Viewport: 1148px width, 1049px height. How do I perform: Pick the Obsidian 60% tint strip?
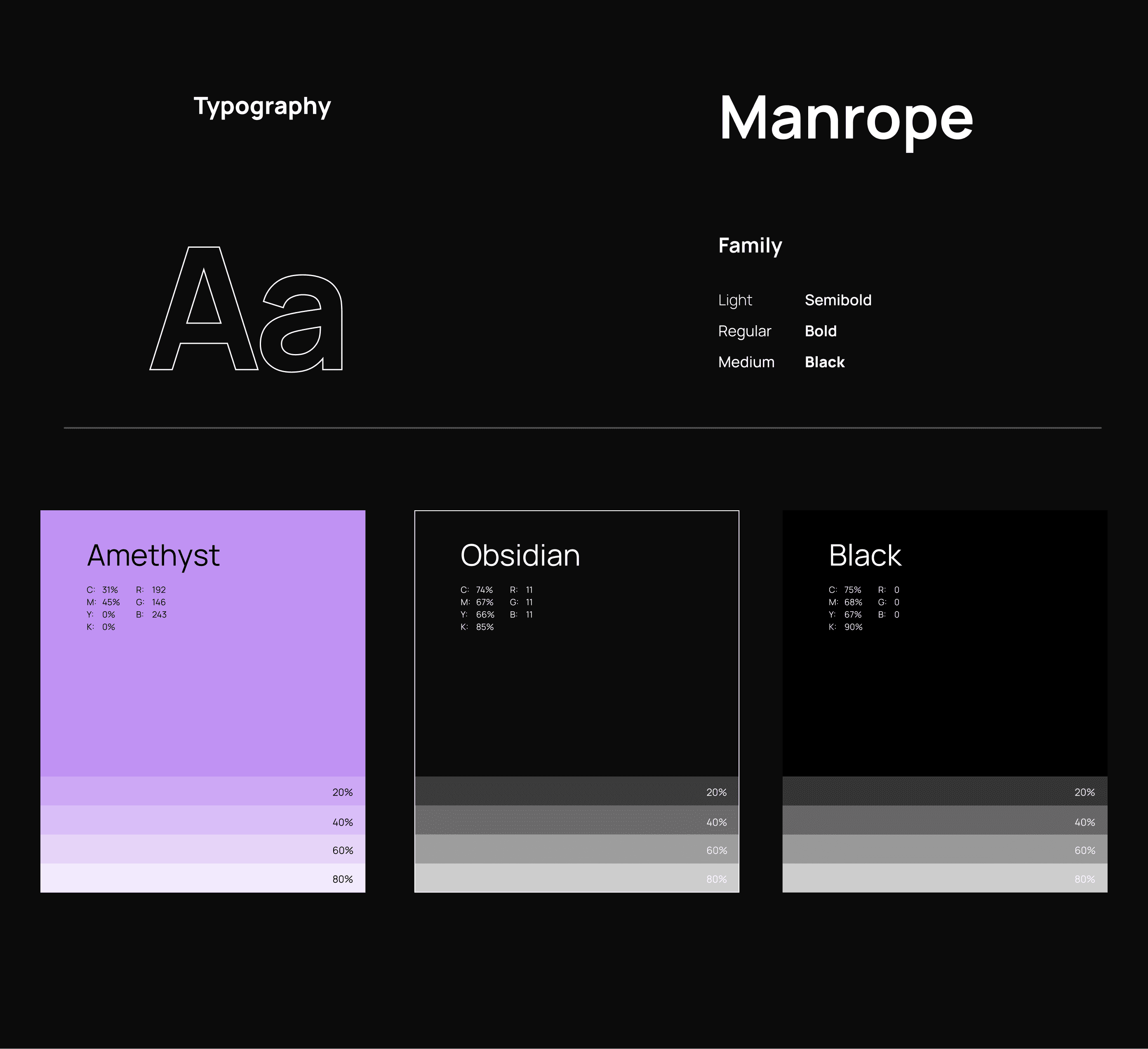577,849
